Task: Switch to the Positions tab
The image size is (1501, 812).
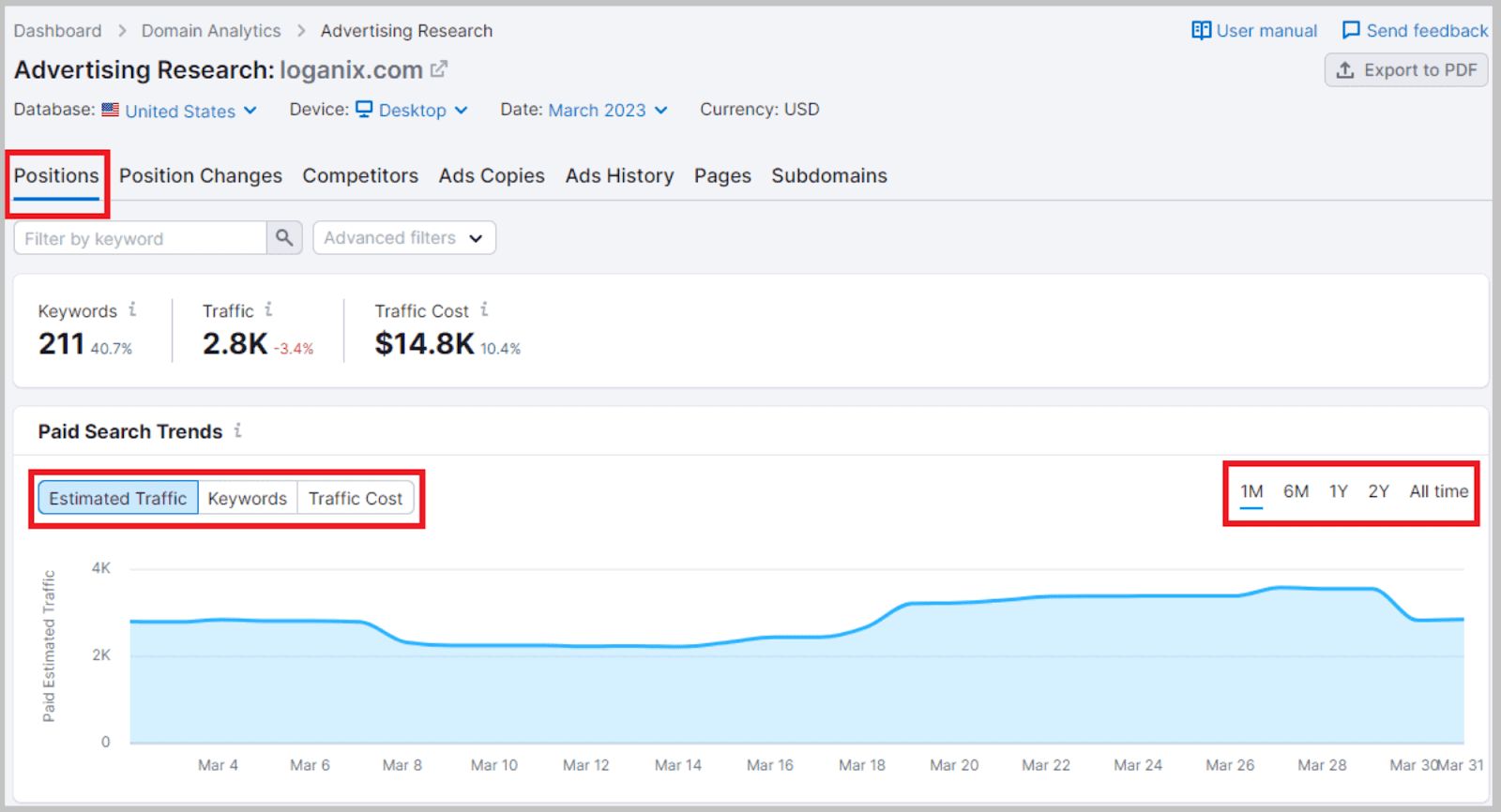Action: coord(56,176)
